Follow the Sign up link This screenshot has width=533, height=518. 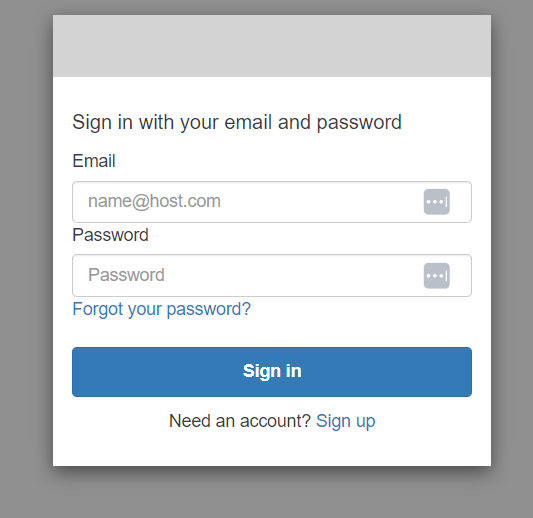(x=346, y=421)
